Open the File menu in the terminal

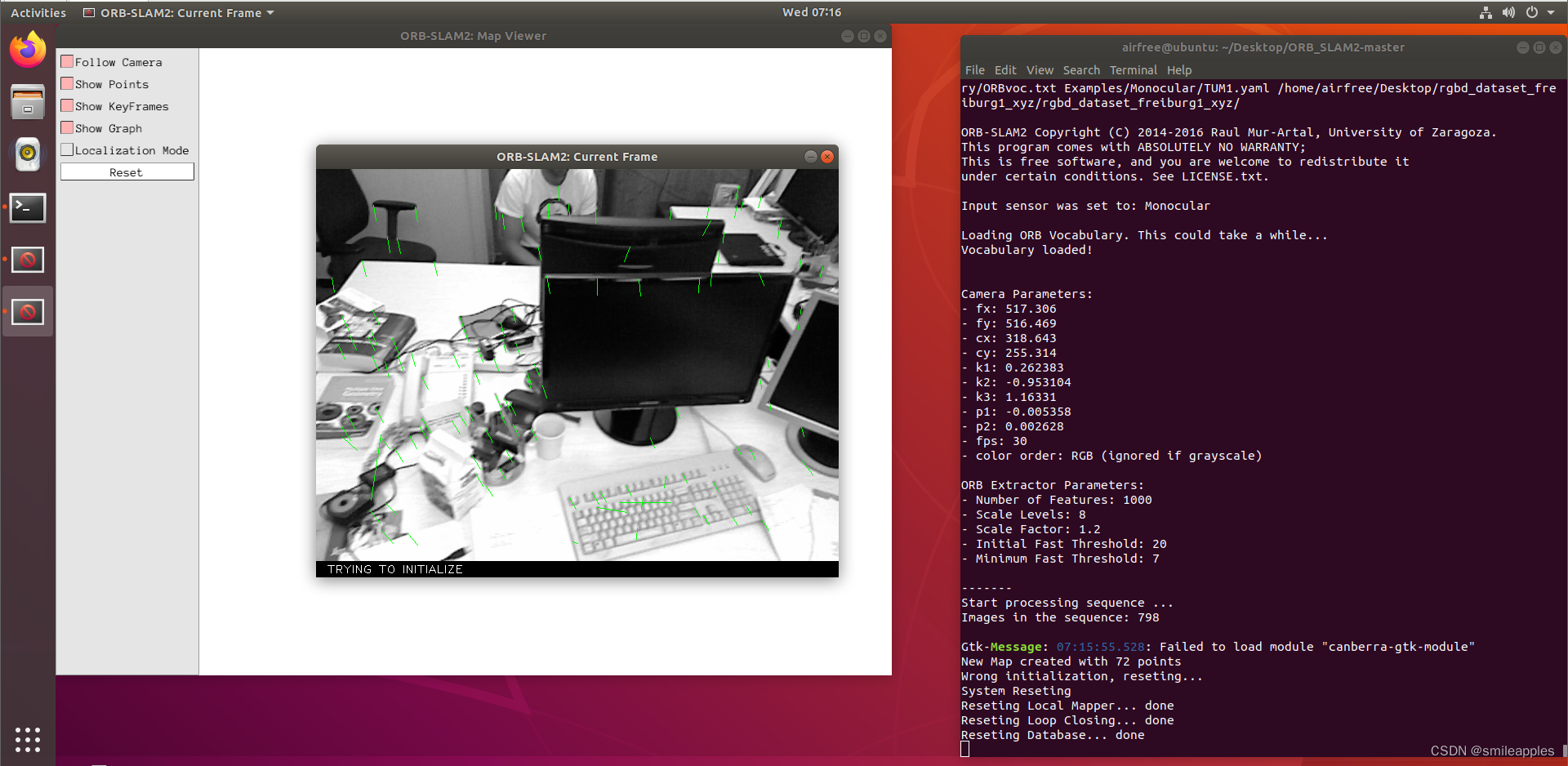tap(975, 70)
